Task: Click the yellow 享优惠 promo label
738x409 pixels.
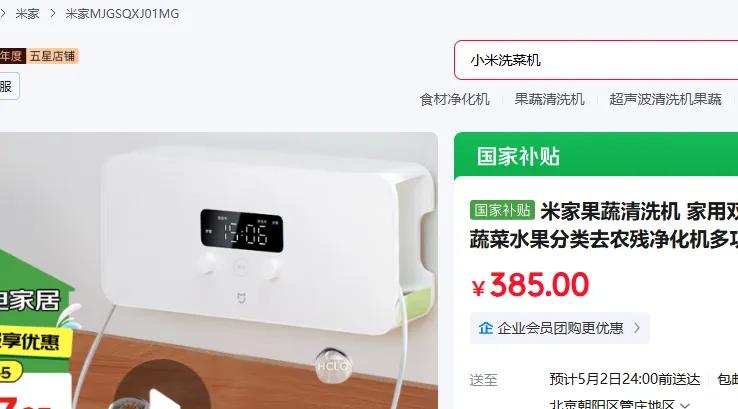Action: tap(33, 342)
